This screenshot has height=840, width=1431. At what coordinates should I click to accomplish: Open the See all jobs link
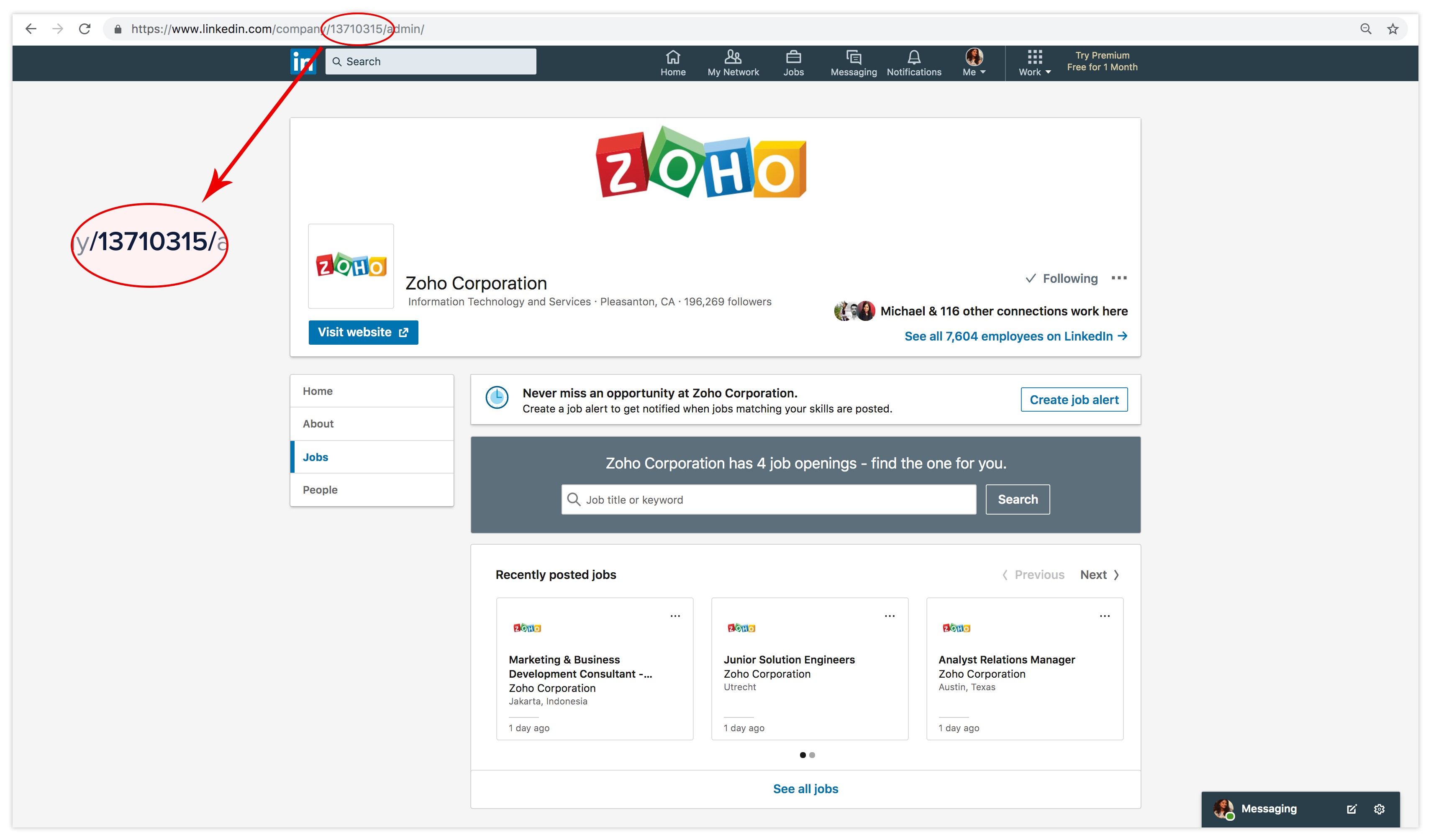coord(805,789)
